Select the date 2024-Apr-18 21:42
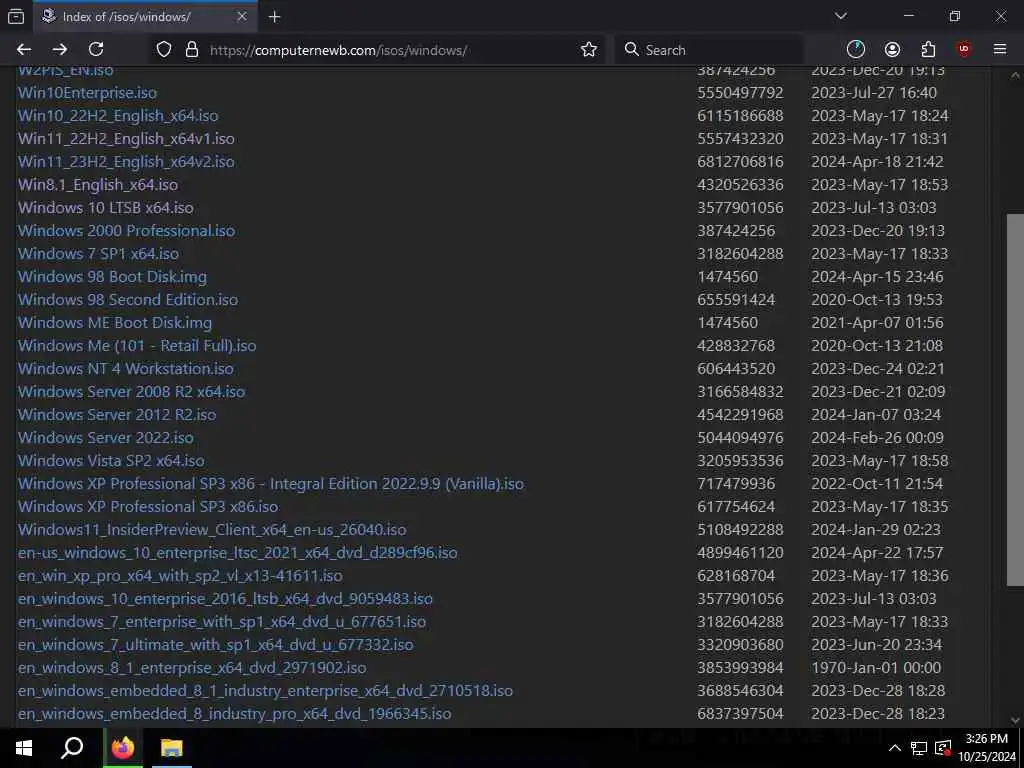This screenshot has height=768, width=1024. pos(877,161)
